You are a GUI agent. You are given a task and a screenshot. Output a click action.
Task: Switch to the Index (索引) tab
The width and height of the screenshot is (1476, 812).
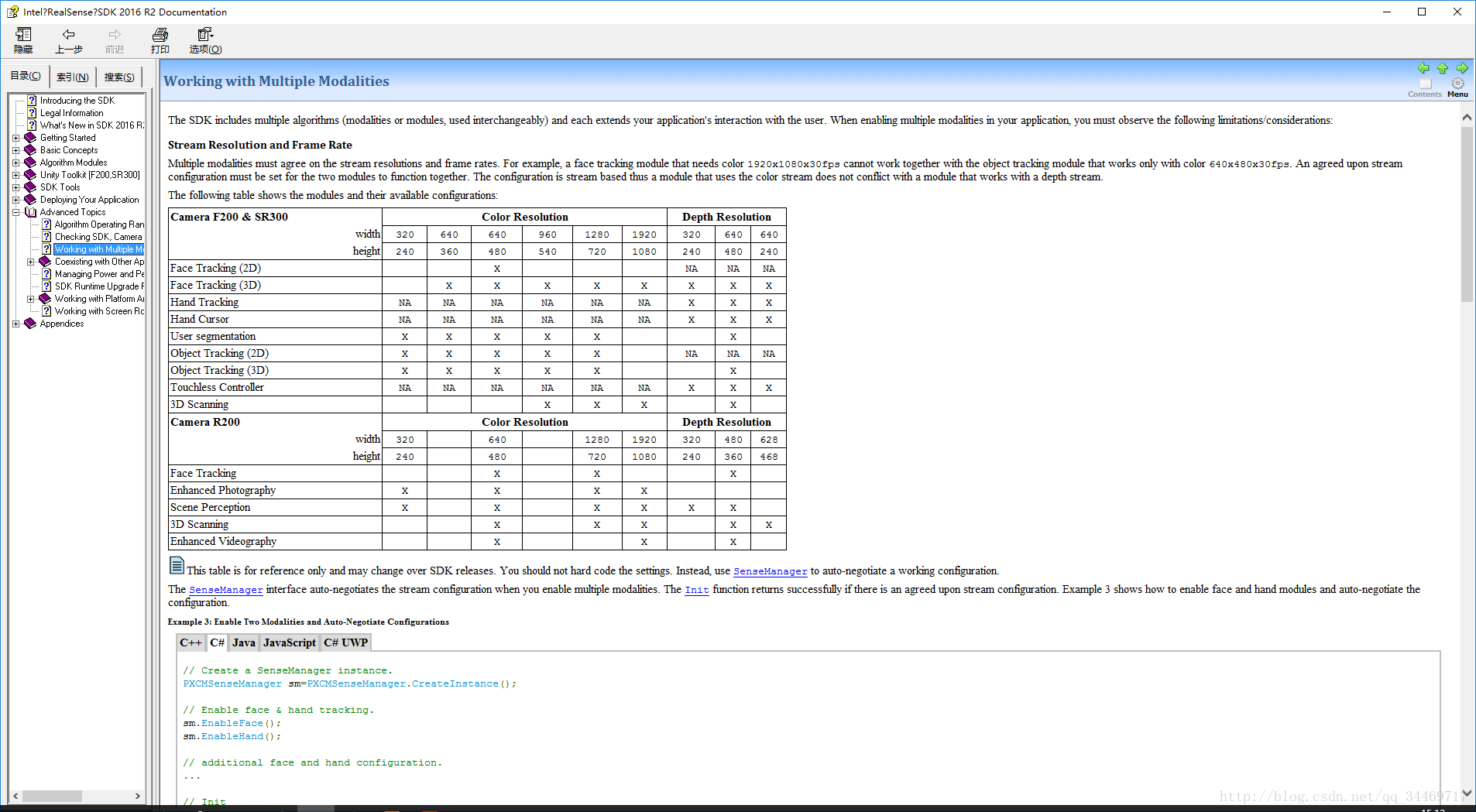(x=72, y=77)
